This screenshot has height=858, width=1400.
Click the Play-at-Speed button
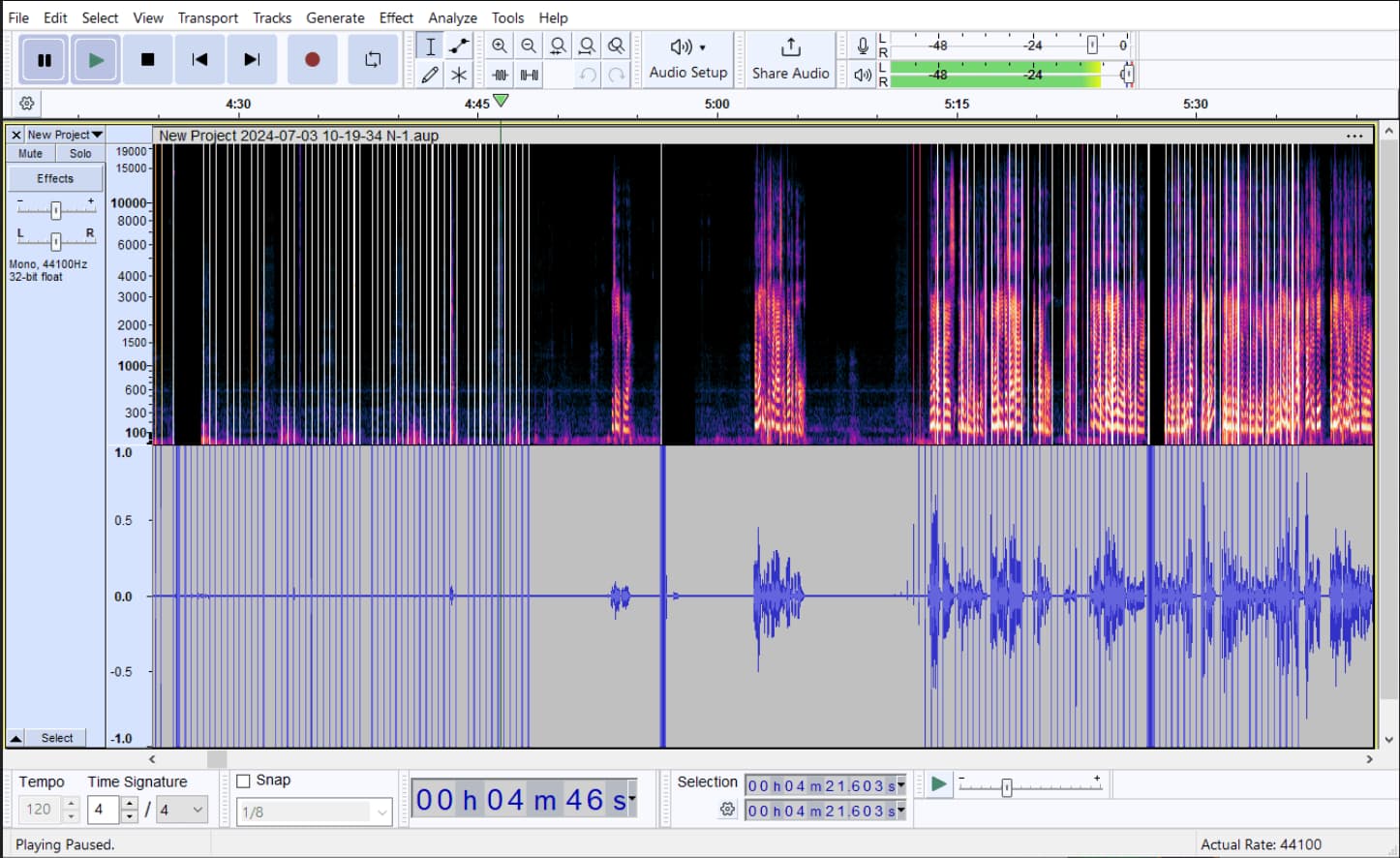coord(938,784)
